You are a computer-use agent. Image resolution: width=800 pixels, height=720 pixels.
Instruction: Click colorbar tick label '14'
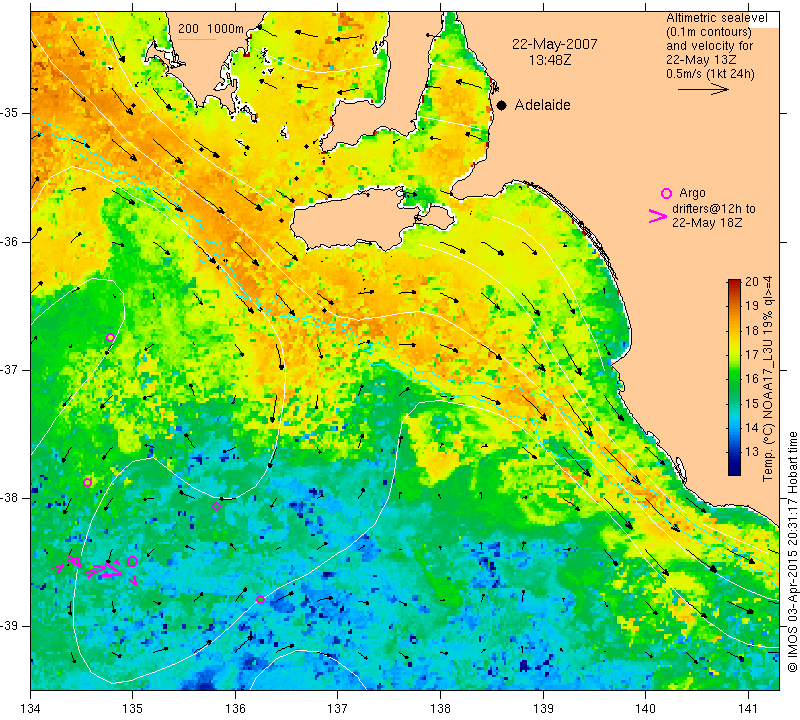coord(752,427)
